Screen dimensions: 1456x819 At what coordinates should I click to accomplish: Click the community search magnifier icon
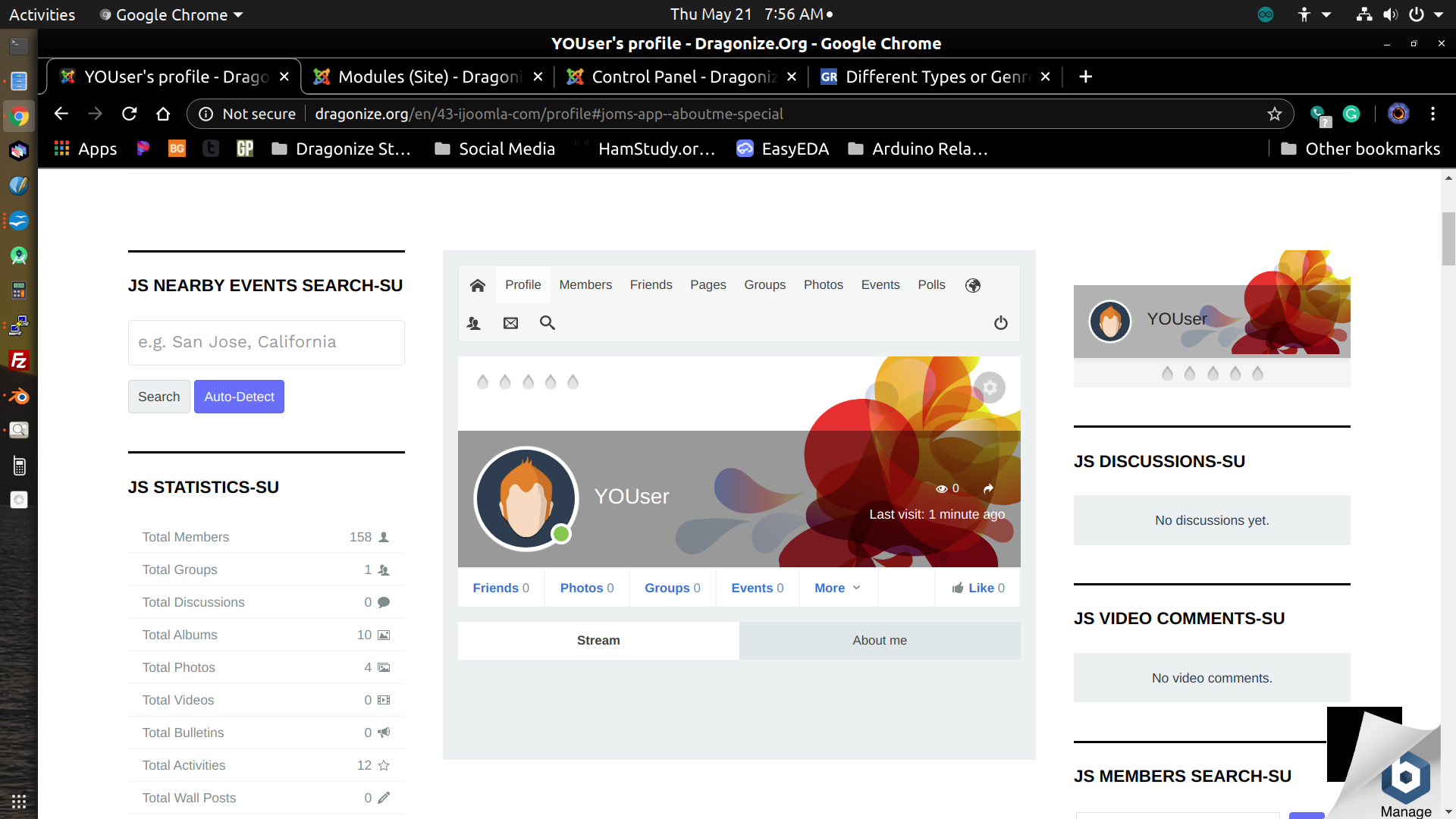[548, 323]
